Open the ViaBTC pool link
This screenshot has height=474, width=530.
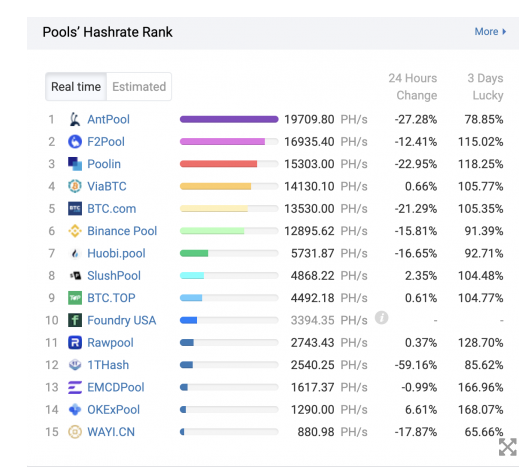107,186
